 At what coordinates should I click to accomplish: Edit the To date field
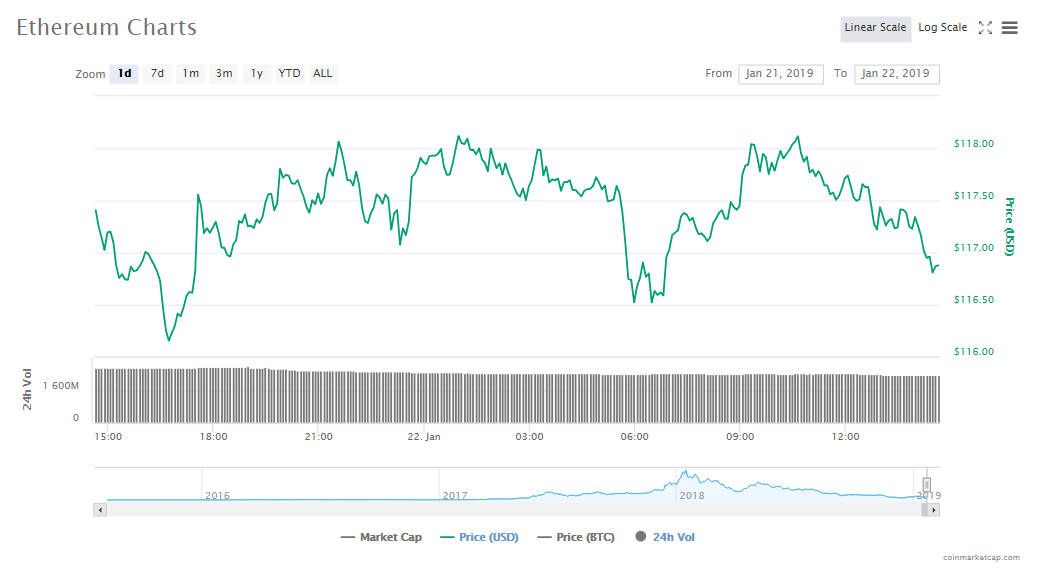click(x=896, y=74)
